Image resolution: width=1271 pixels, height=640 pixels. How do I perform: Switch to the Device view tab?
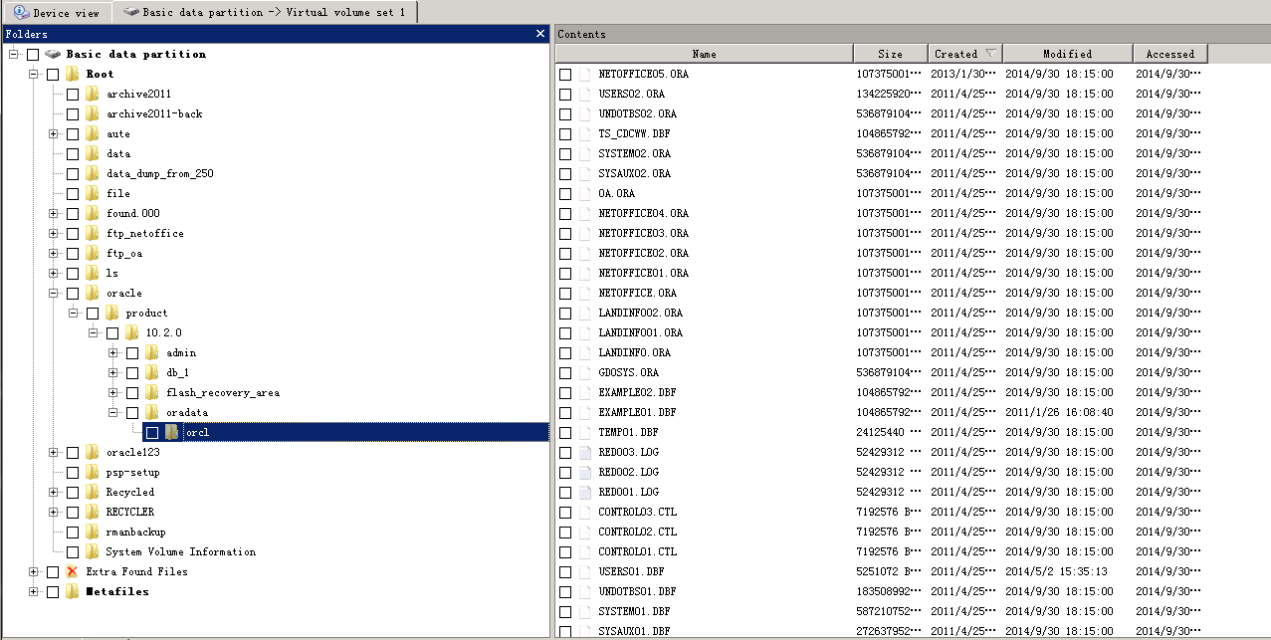(57, 12)
